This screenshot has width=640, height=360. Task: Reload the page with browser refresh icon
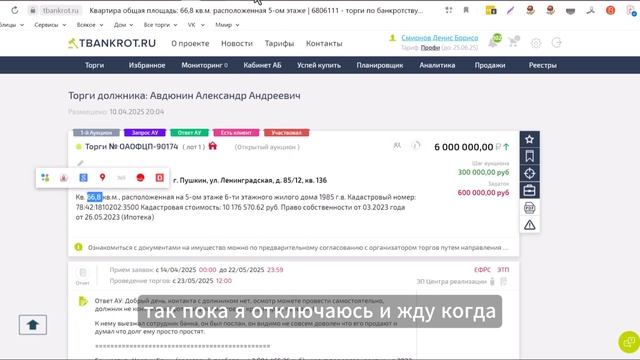pyautogui.click(x=15, y=11)
